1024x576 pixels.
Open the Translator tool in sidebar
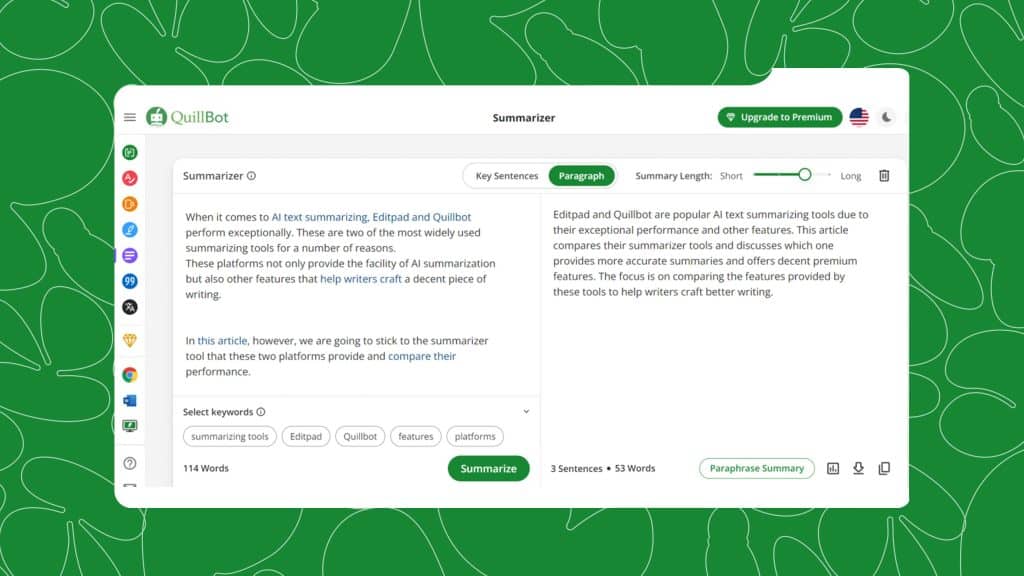tap(130, 307)
